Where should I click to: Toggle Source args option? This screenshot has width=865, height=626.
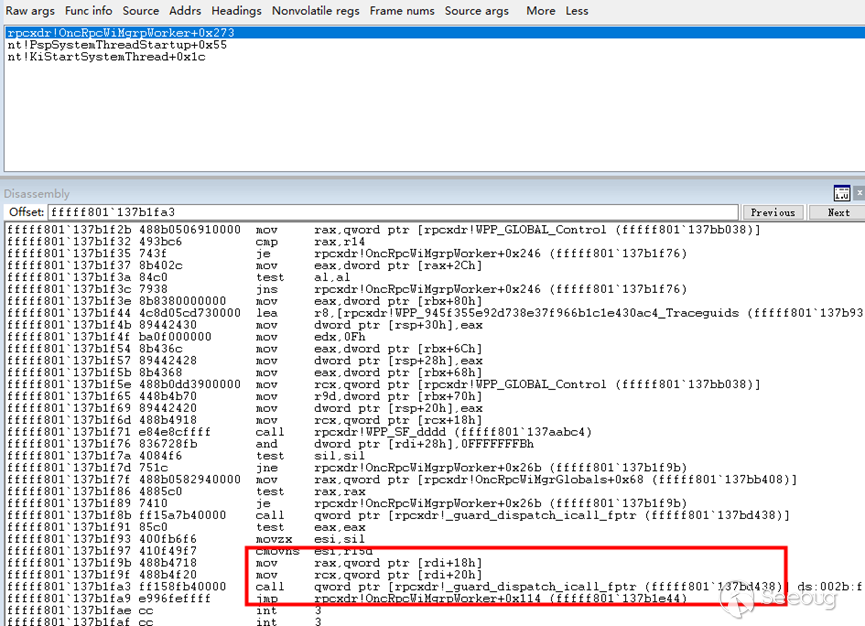(477, 10)
